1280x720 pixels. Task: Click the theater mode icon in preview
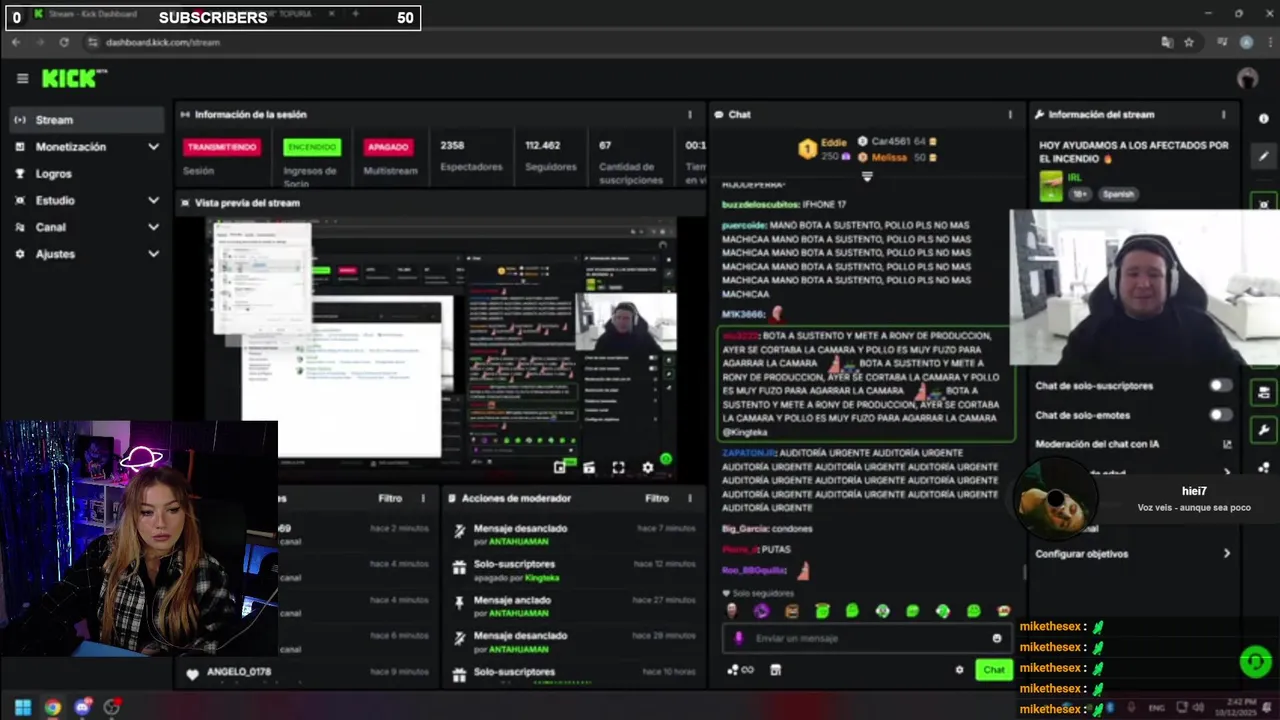coord(589,467)
